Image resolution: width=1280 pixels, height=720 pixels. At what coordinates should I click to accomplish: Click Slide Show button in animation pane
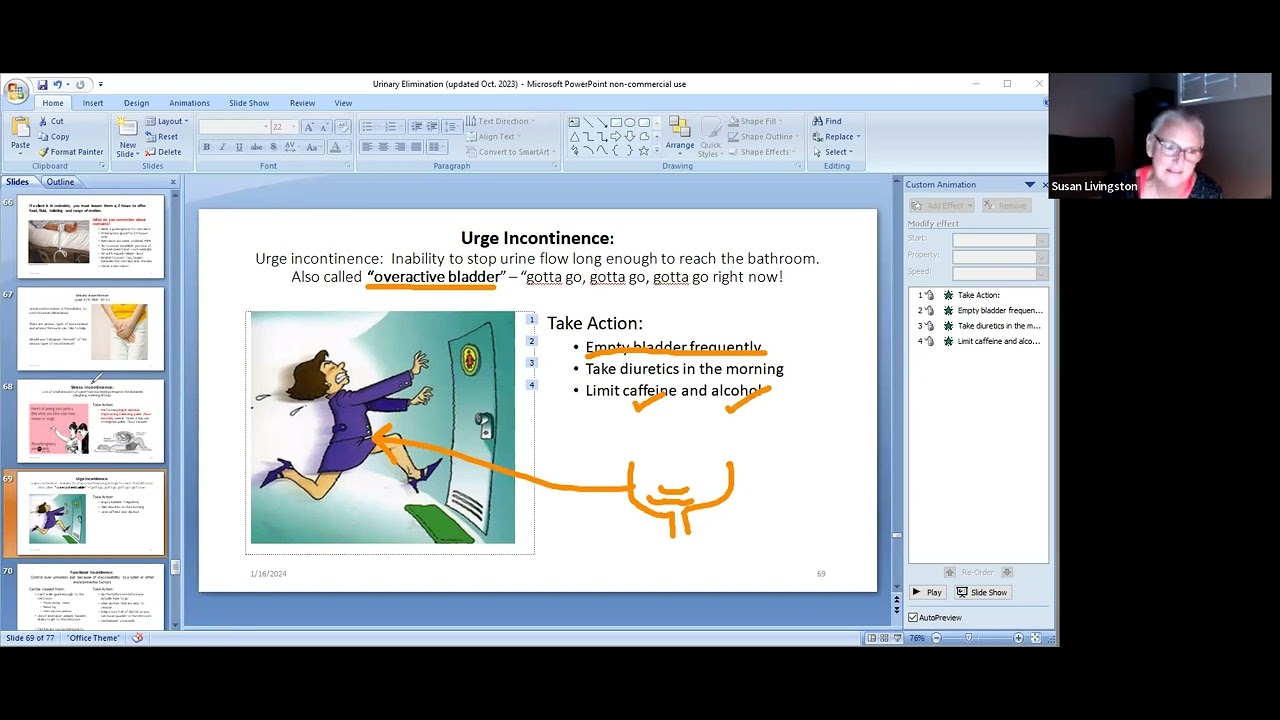coord(982,593)
